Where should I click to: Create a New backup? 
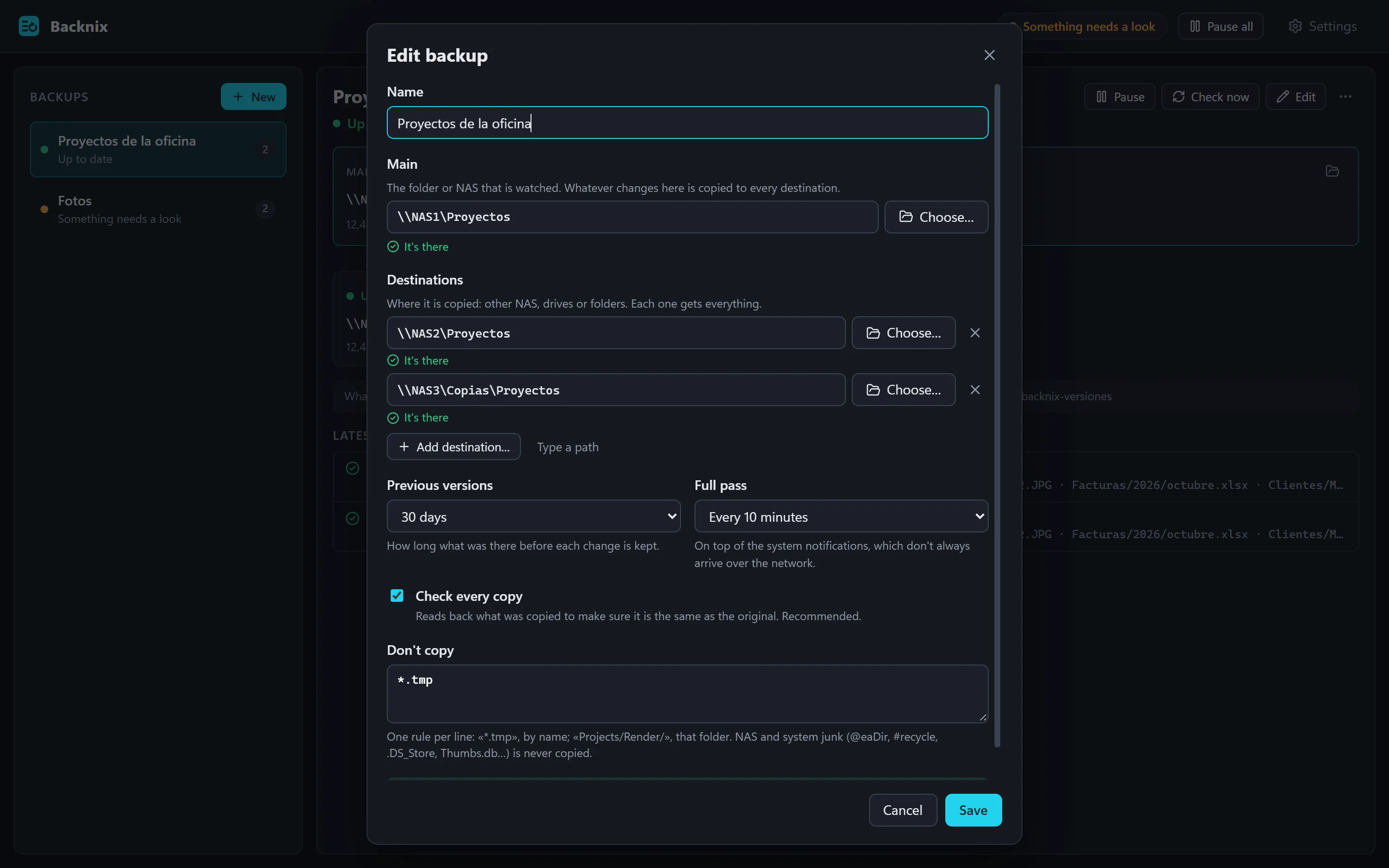click(253, 96)
